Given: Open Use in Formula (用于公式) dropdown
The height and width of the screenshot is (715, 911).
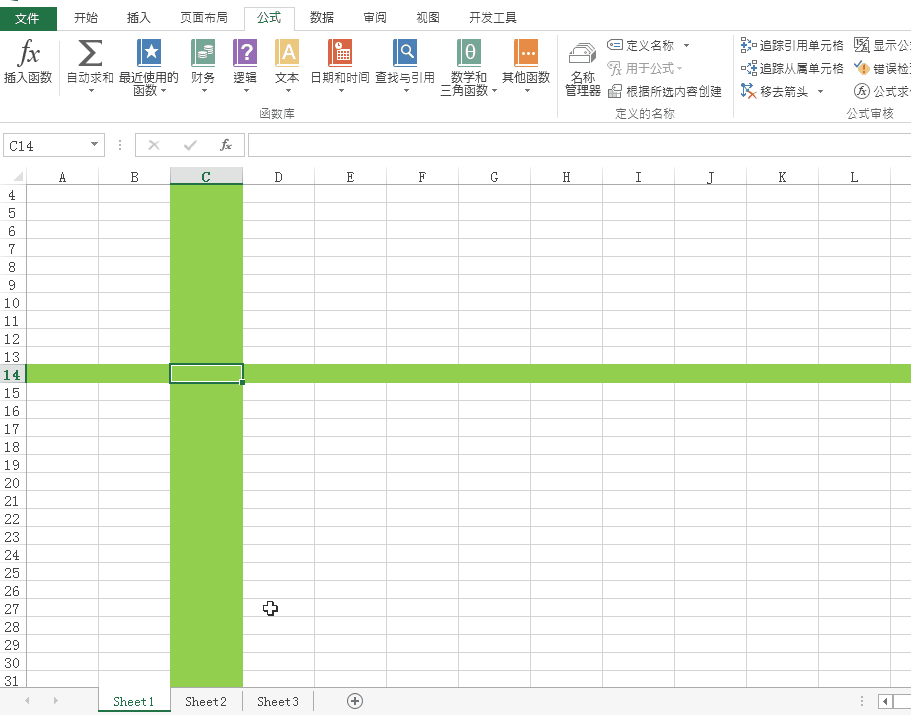Looking at the screenshot, I should point(644,69).
